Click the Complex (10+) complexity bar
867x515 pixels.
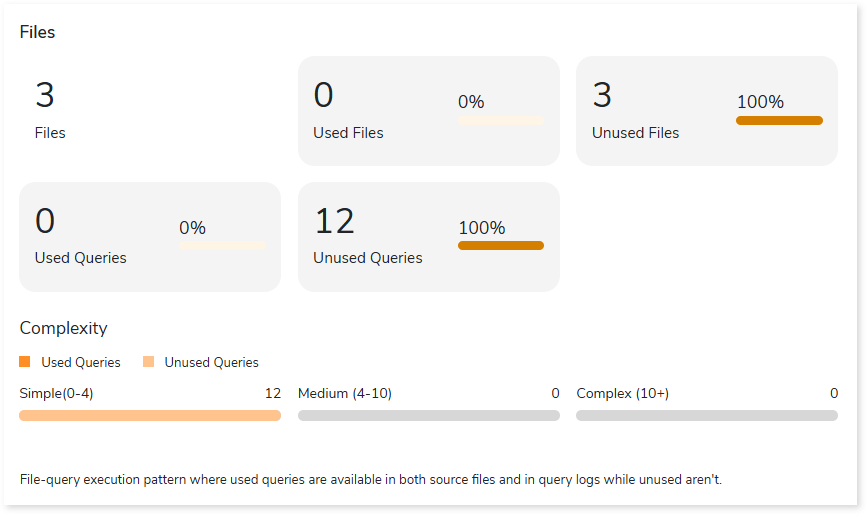pyautogui.click(x=707, y=415)
